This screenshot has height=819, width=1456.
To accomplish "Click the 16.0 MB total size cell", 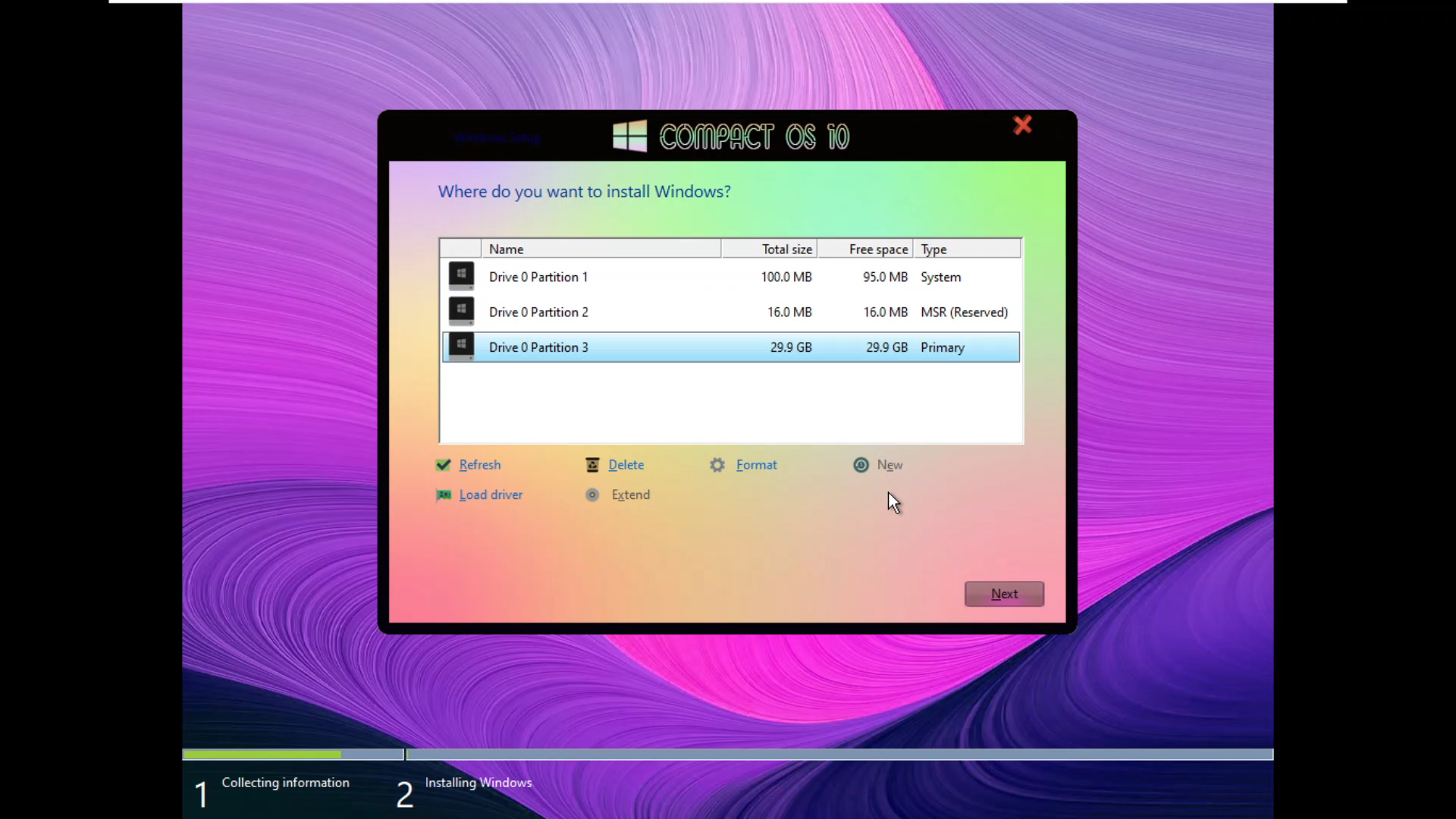I will click(x=789, y=312).
